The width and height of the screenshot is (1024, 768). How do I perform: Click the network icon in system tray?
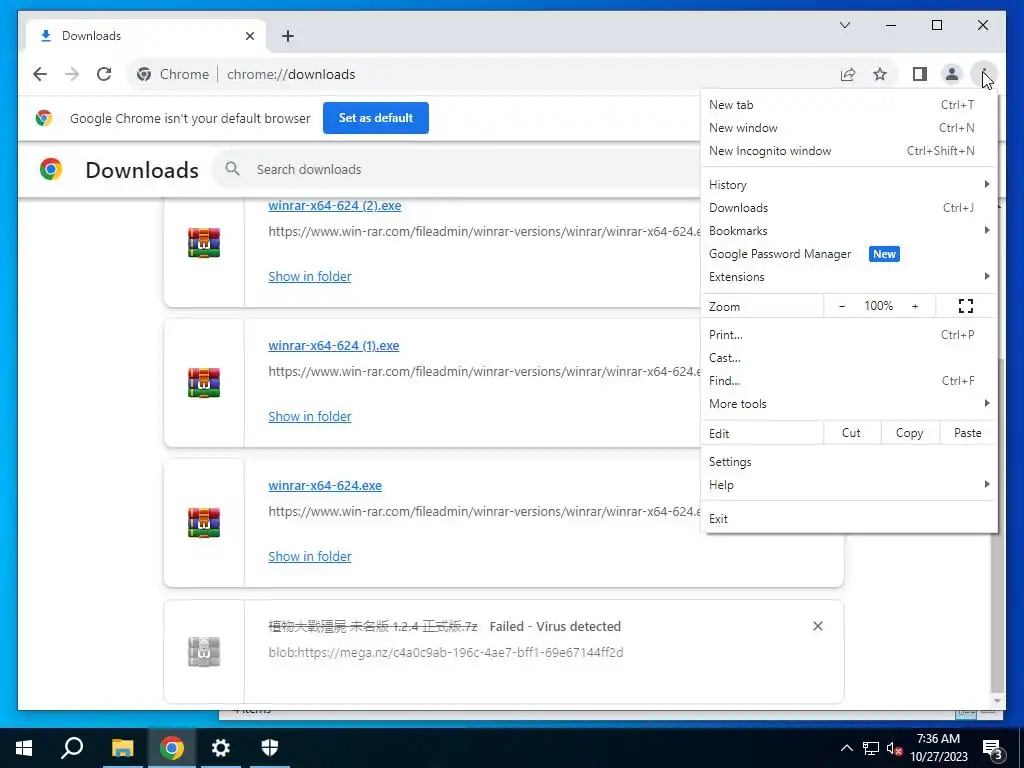(871, 748)
